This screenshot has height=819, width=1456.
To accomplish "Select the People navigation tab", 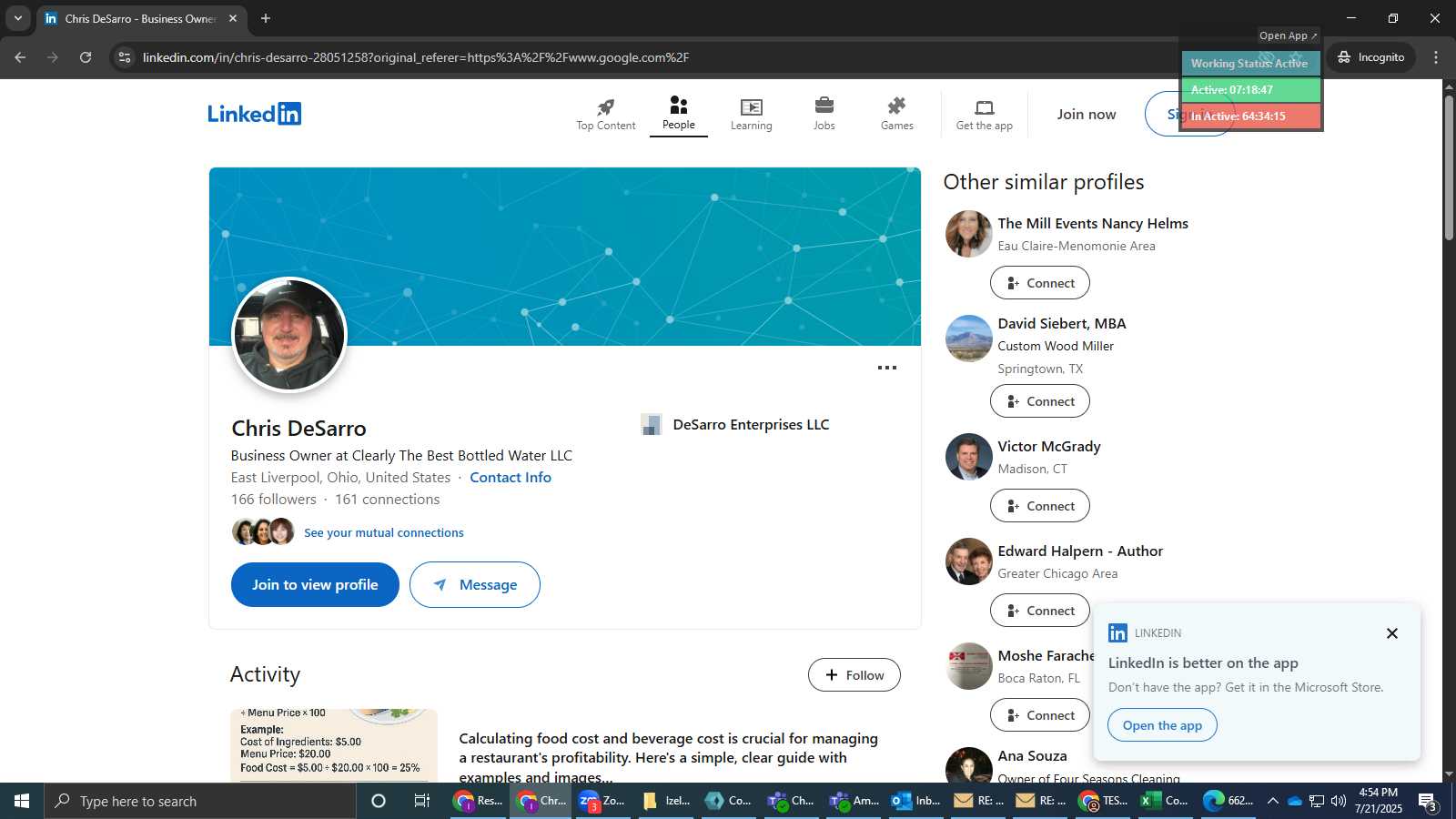I will (679, 114).
